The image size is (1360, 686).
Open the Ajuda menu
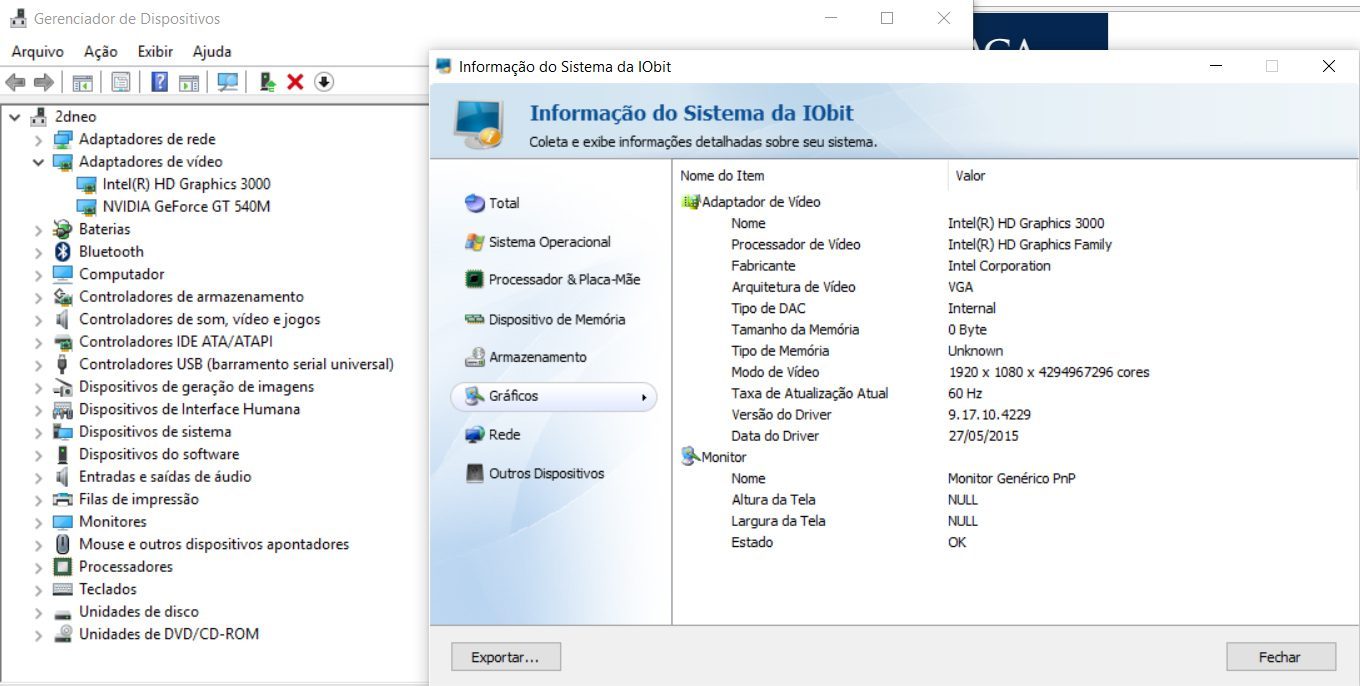pyautogui.click(x=211, y=51)
